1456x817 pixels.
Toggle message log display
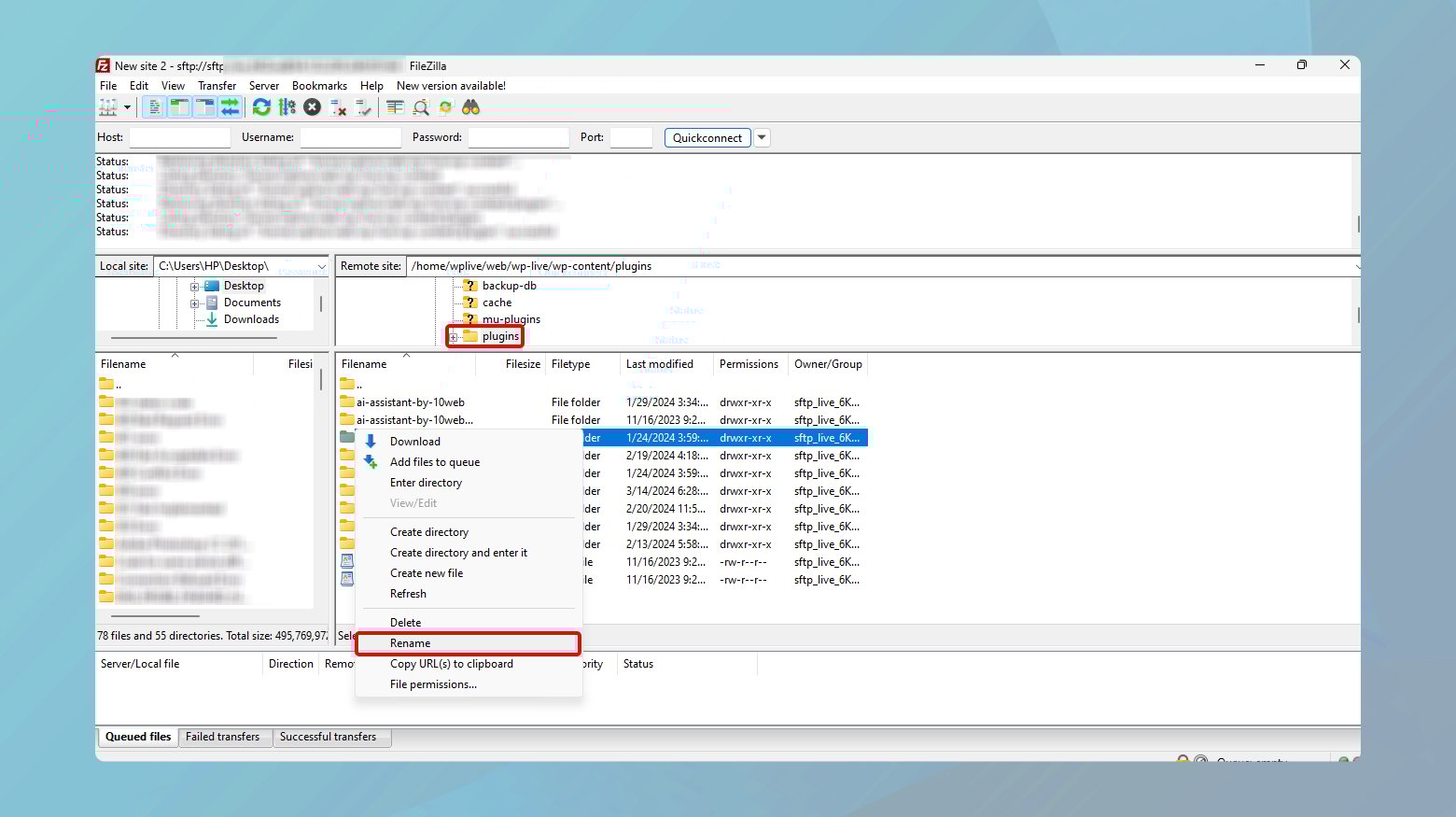pos(155,107)
